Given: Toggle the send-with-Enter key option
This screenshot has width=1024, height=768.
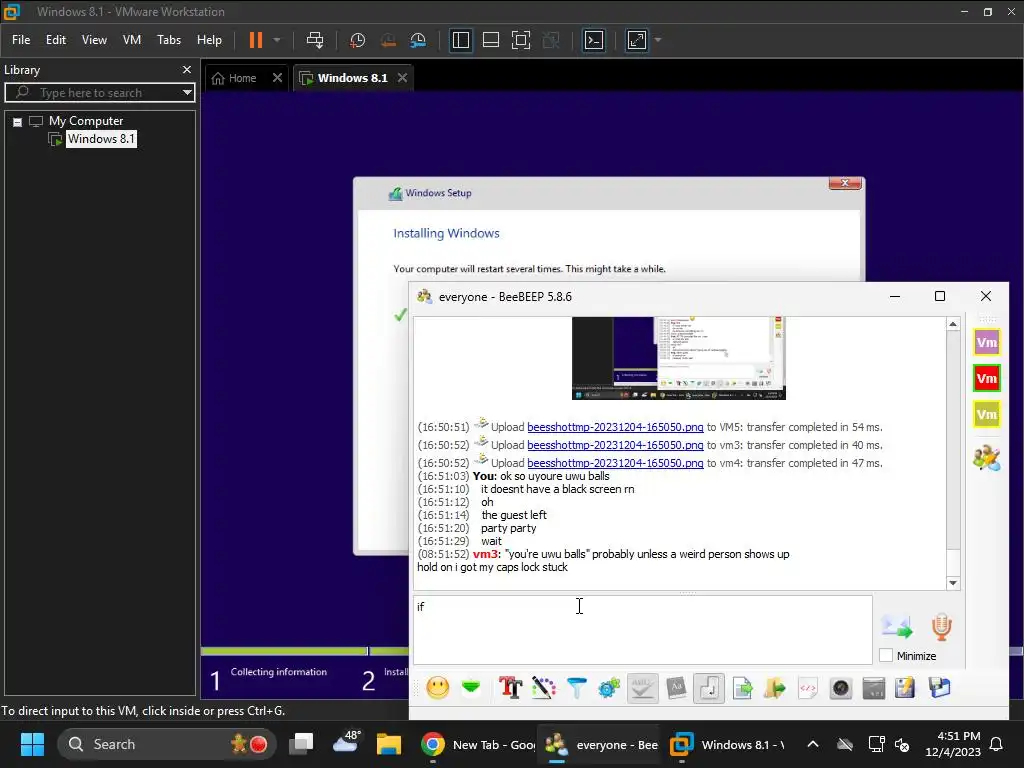Looking at the screenshot, I should click(709, 688).
